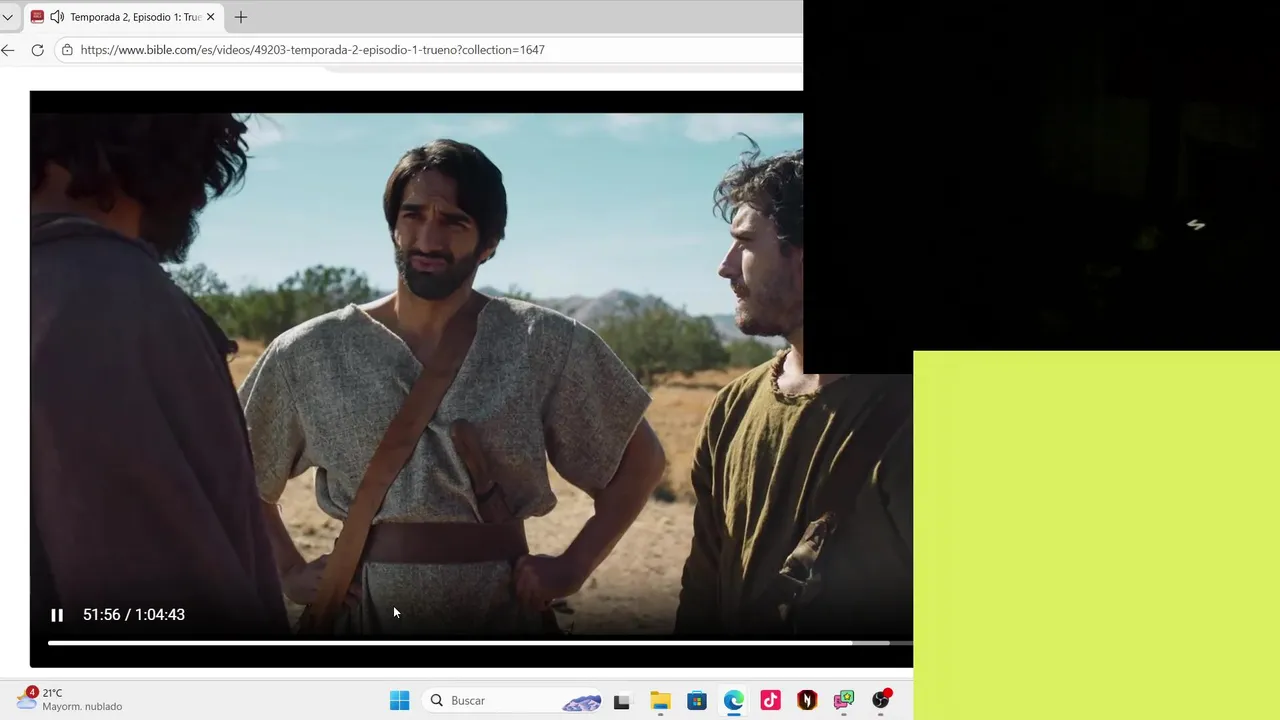Open the red shield app in taskbar

click(x=807, y=700)
